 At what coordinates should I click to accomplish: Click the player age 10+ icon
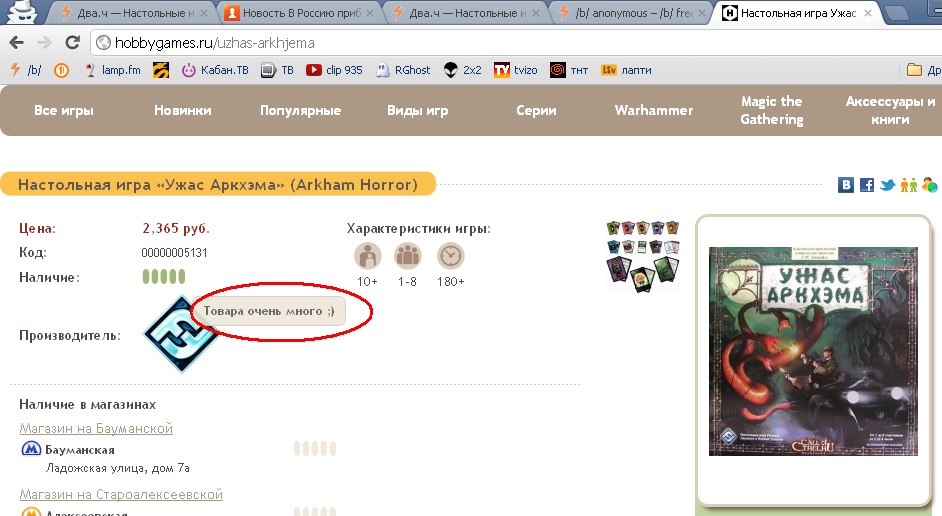368,256
